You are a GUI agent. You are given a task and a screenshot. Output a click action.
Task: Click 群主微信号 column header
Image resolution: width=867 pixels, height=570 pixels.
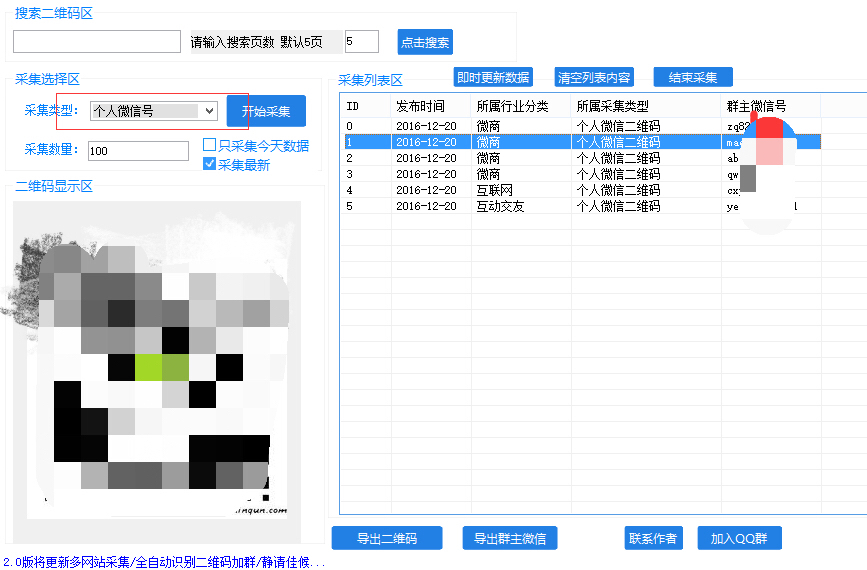tap(771, 106)
